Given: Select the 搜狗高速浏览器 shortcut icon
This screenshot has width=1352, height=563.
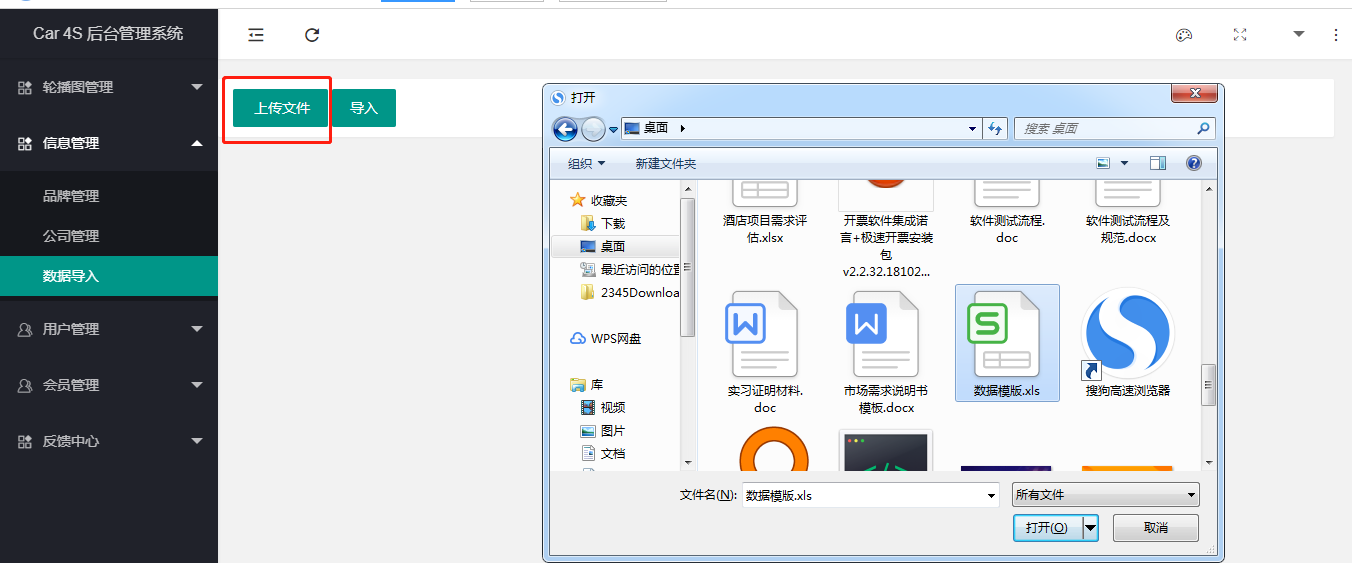Looking at the screenshot, I should pyautogui.click(x=1128, y=335).
